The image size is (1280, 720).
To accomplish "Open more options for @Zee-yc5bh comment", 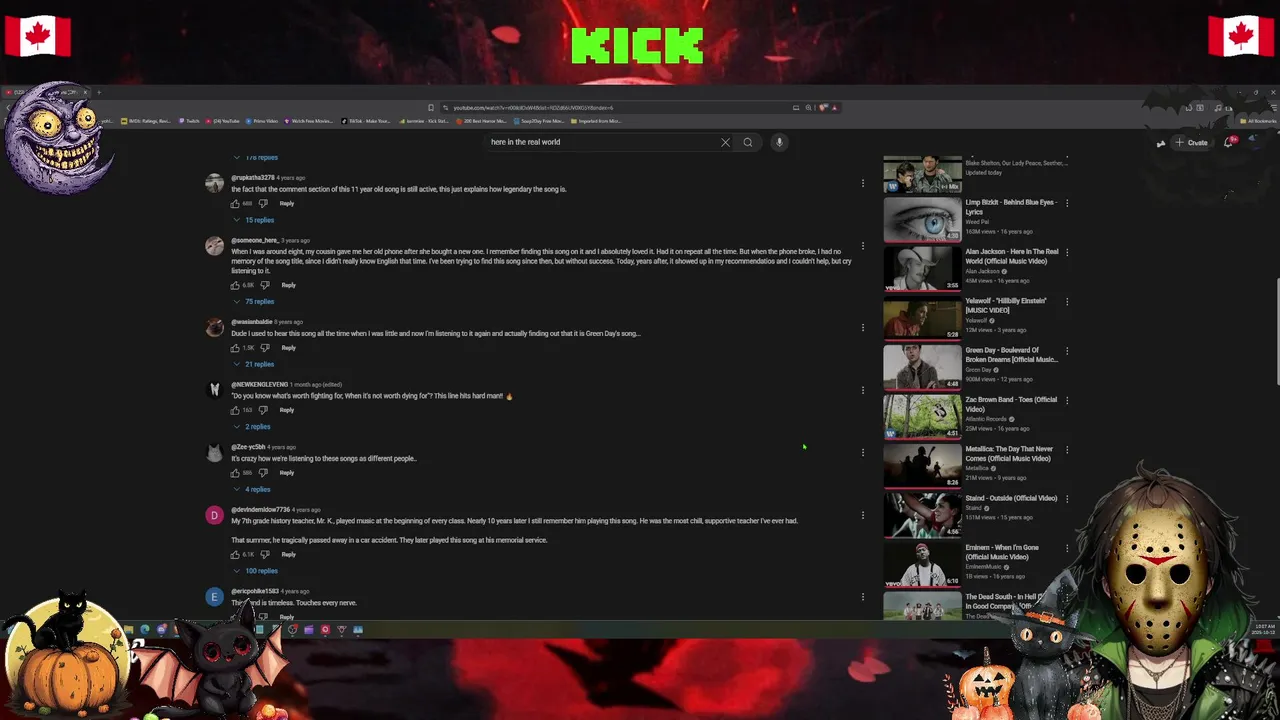I will point(863,452).
